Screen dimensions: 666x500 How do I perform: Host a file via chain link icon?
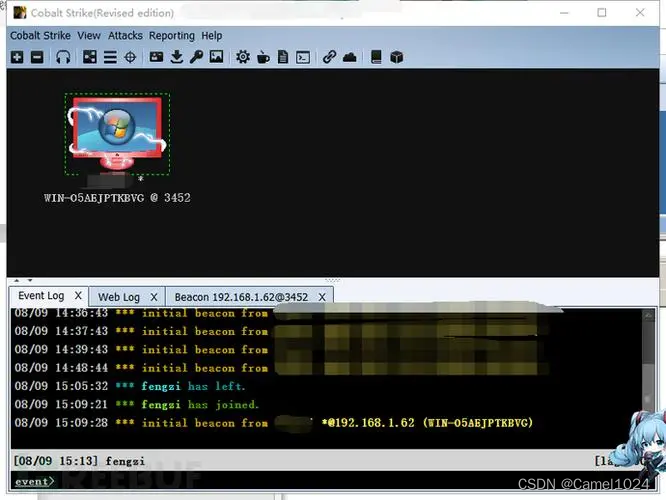329,57
